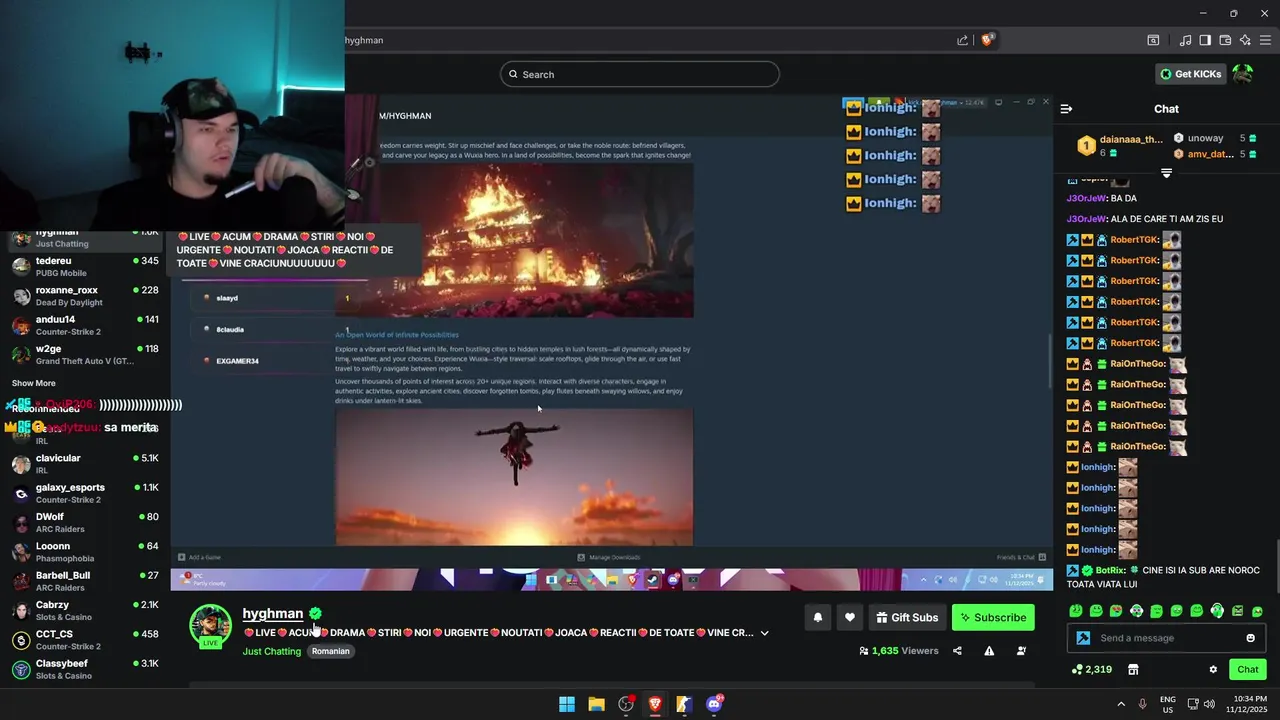The image size is (1280, 720).
Task: Open clavicular IRL channel
Action: point(85,464)
